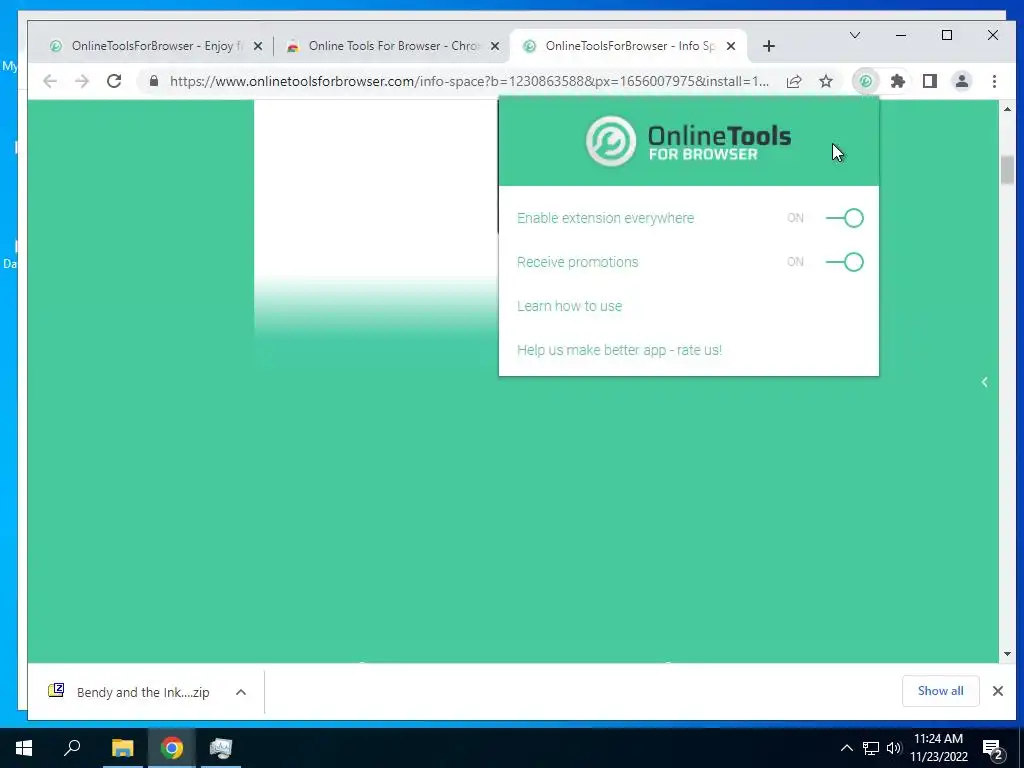Expand the side arrow on page right edge
1024x768 pixels.
click(x=984, y=382)
